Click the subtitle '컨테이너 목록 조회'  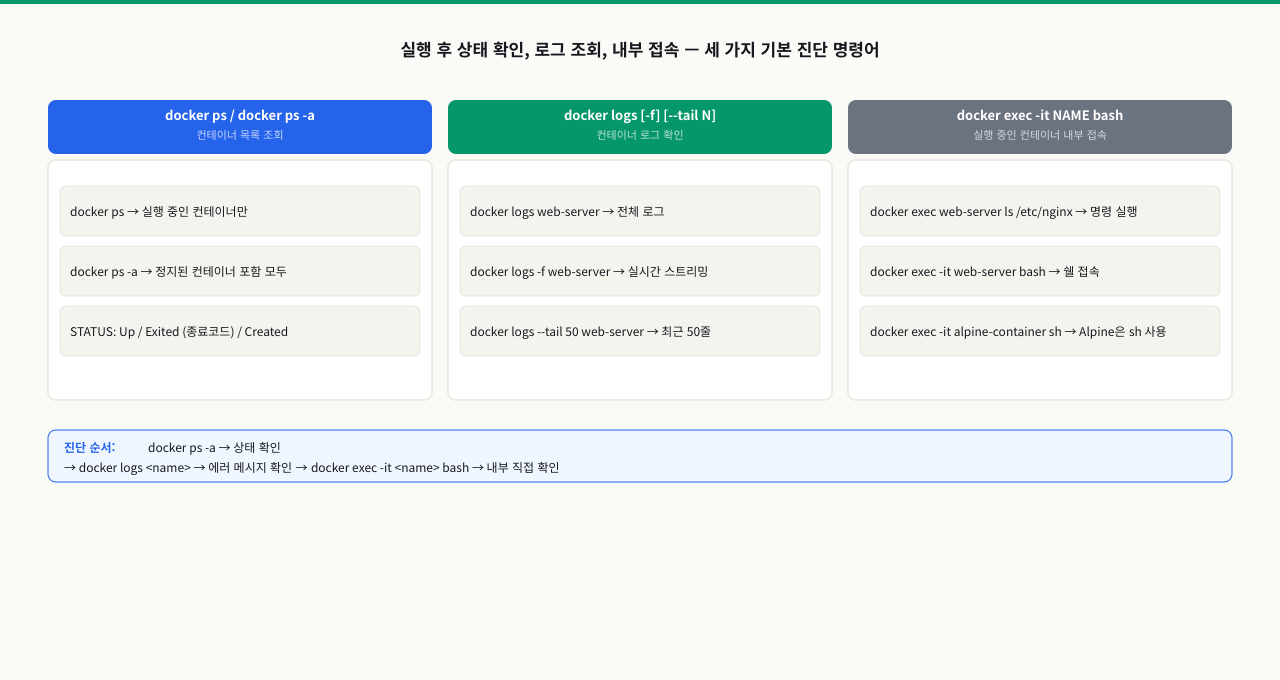point(240,135)
